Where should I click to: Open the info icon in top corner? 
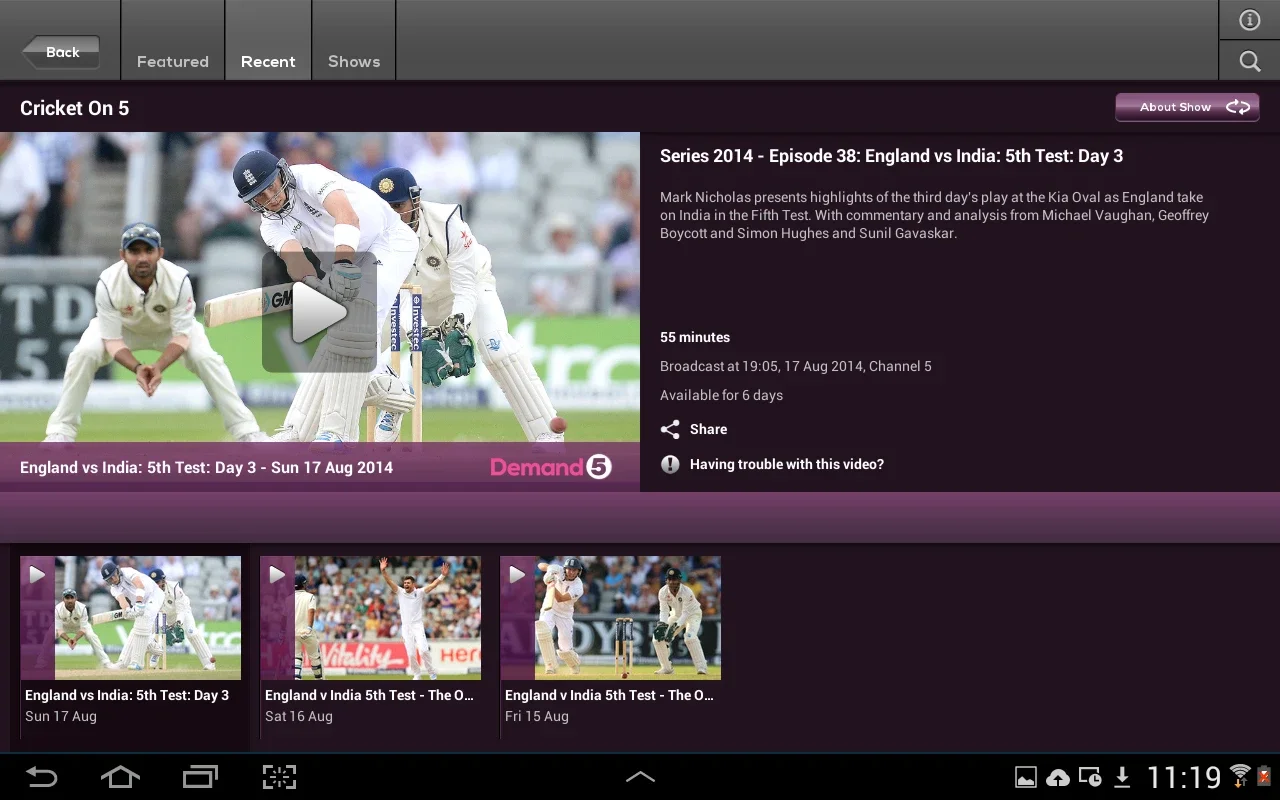(x=1249, y=20)
